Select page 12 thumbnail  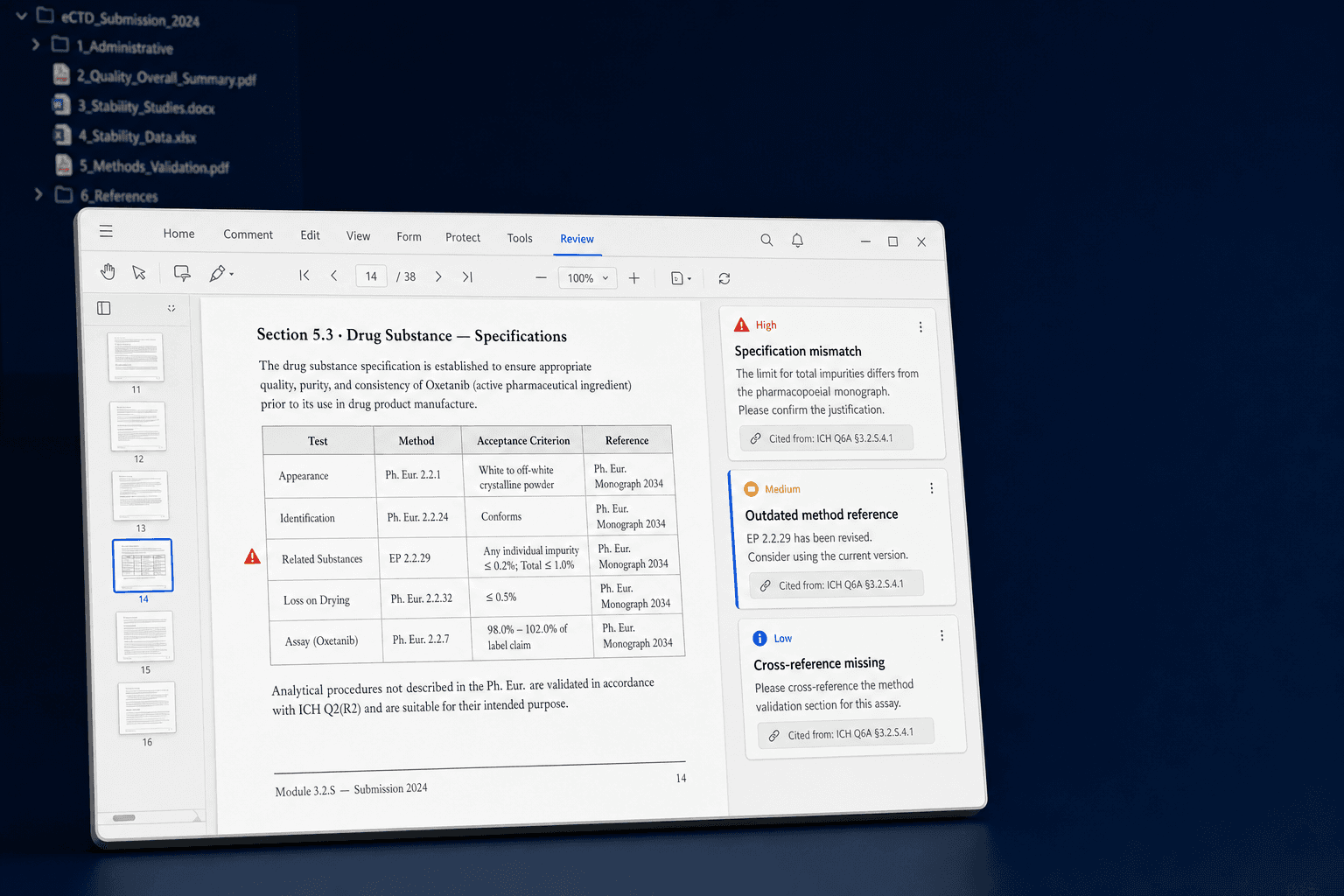(x=138, y=426)
